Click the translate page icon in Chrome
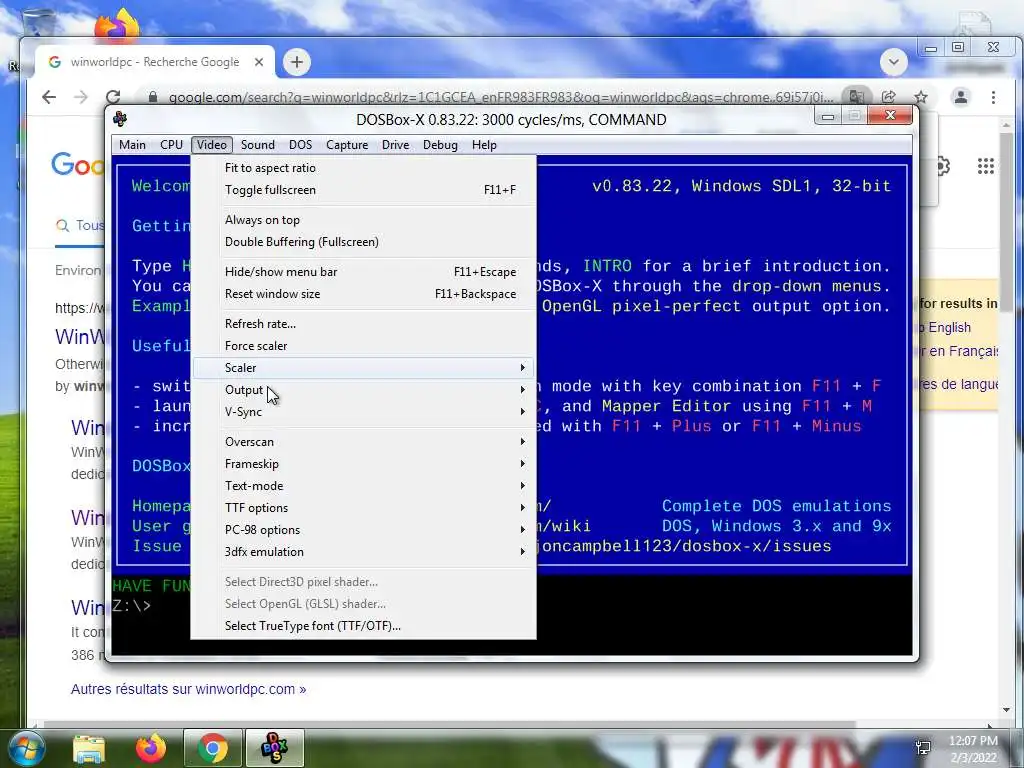1024x768 pixels. tap(856, 97)
